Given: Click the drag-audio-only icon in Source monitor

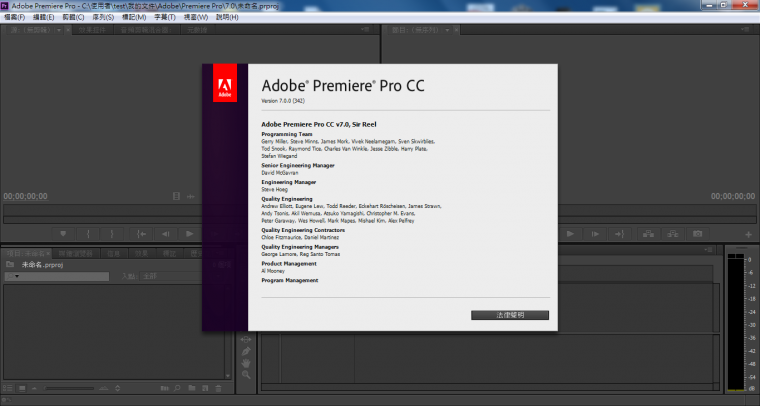Looking at the screenshot, I should [191, 196].
